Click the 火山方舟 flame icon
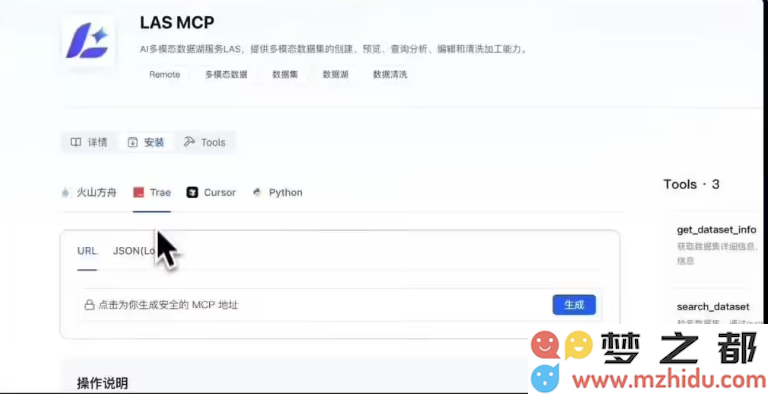Viewport: 768px width, 396px height. coord(65,193)
